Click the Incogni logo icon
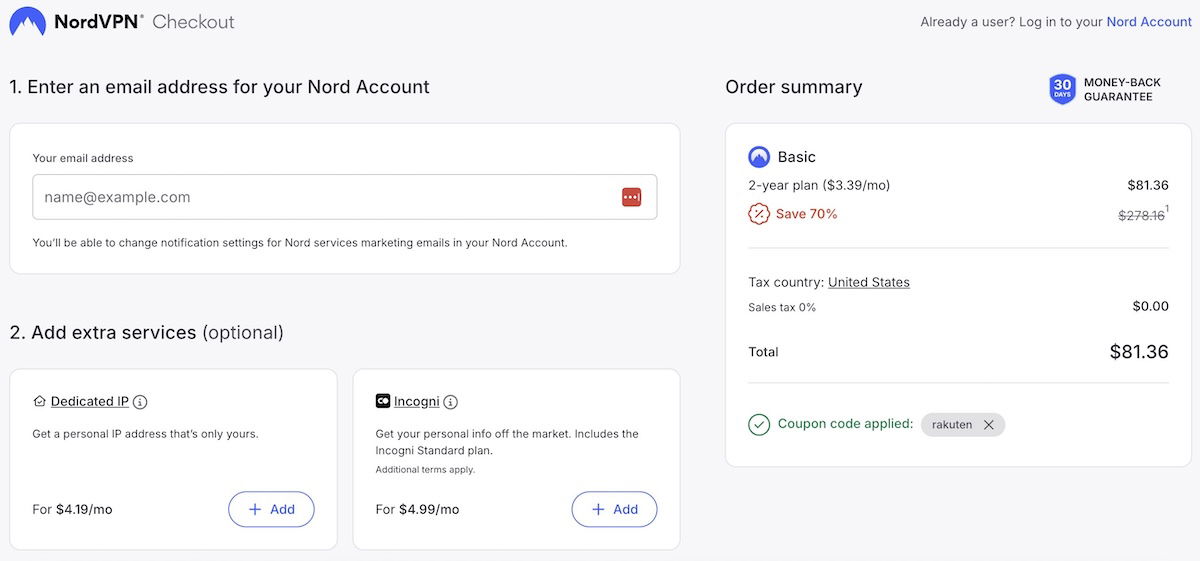This screenshot has height=561, width=1200. coord(383,401)
